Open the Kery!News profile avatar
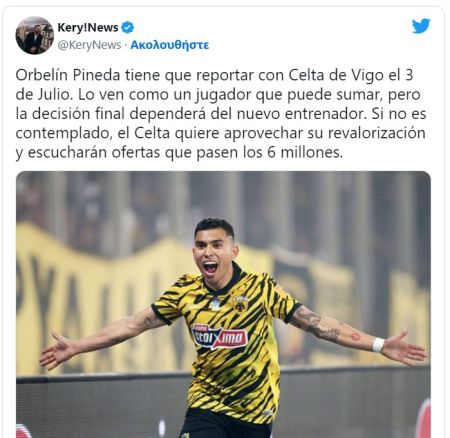 click(x=35, y=35)
